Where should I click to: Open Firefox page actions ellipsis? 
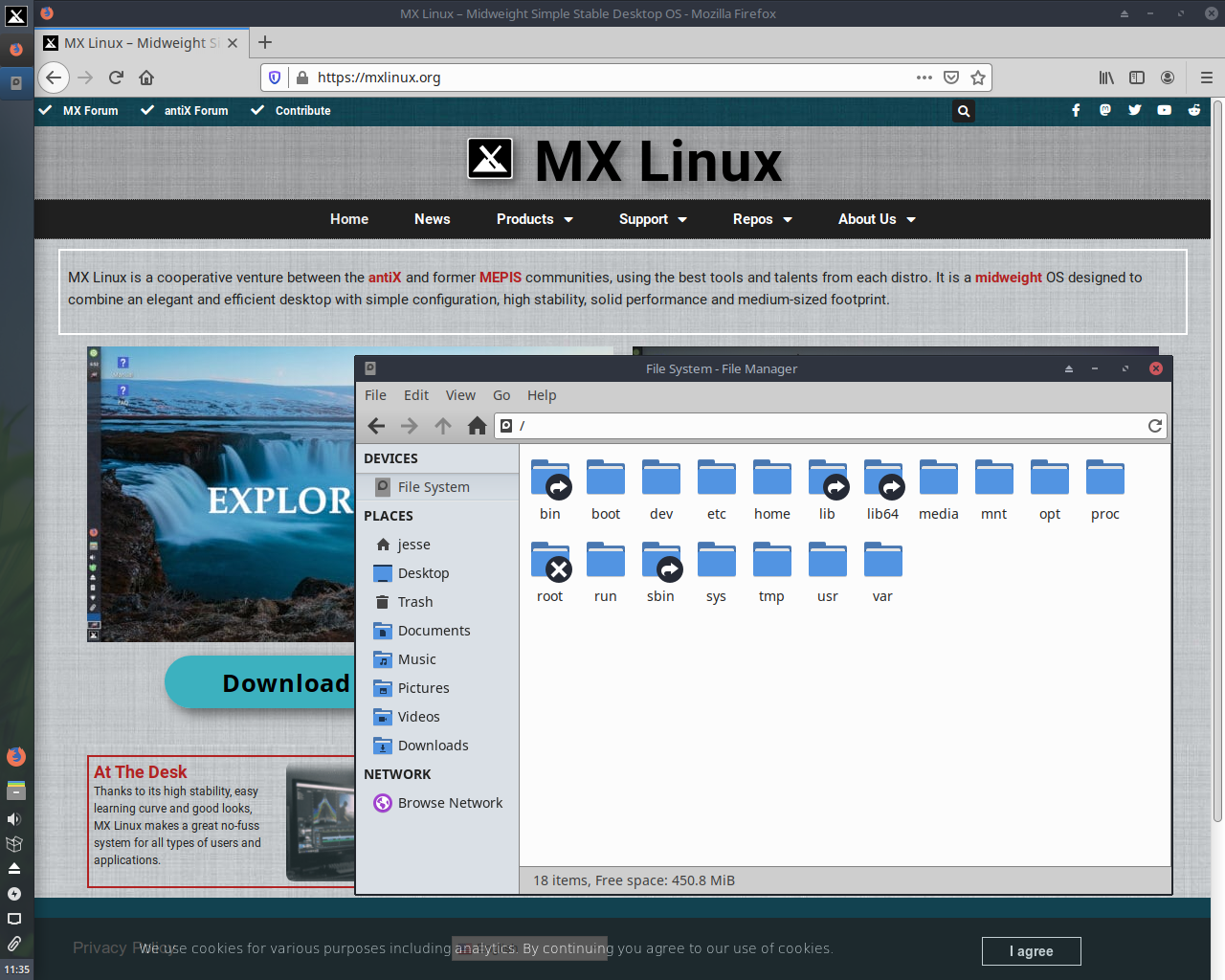pos(924,78)
